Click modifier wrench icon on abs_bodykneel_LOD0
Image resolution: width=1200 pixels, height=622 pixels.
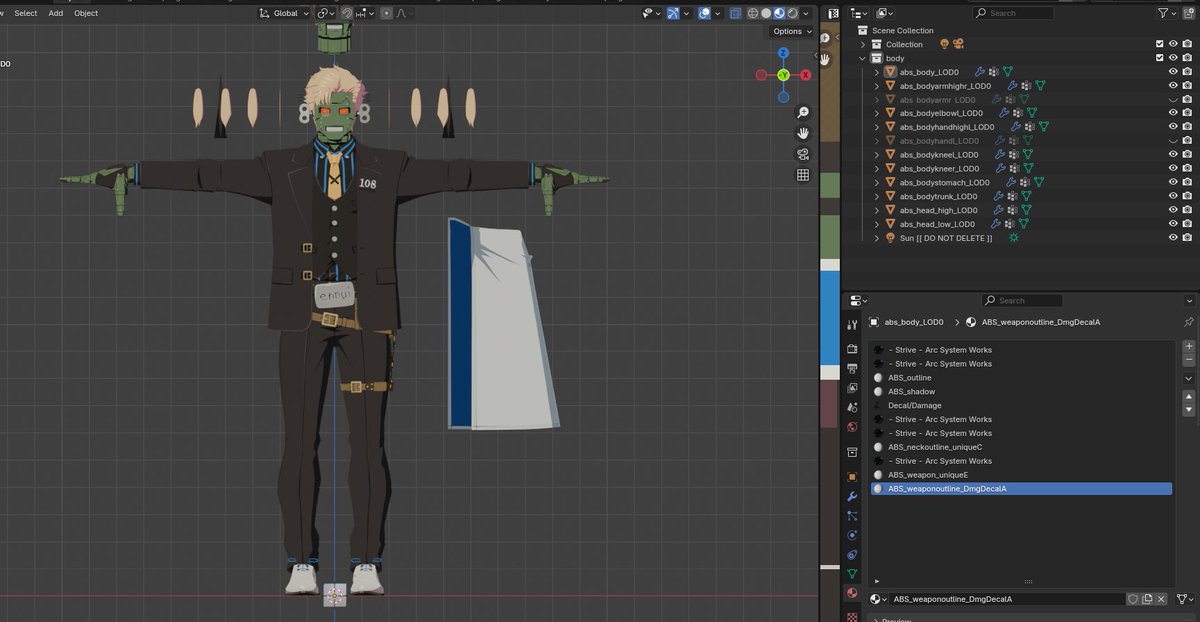[x=998, y=155]
